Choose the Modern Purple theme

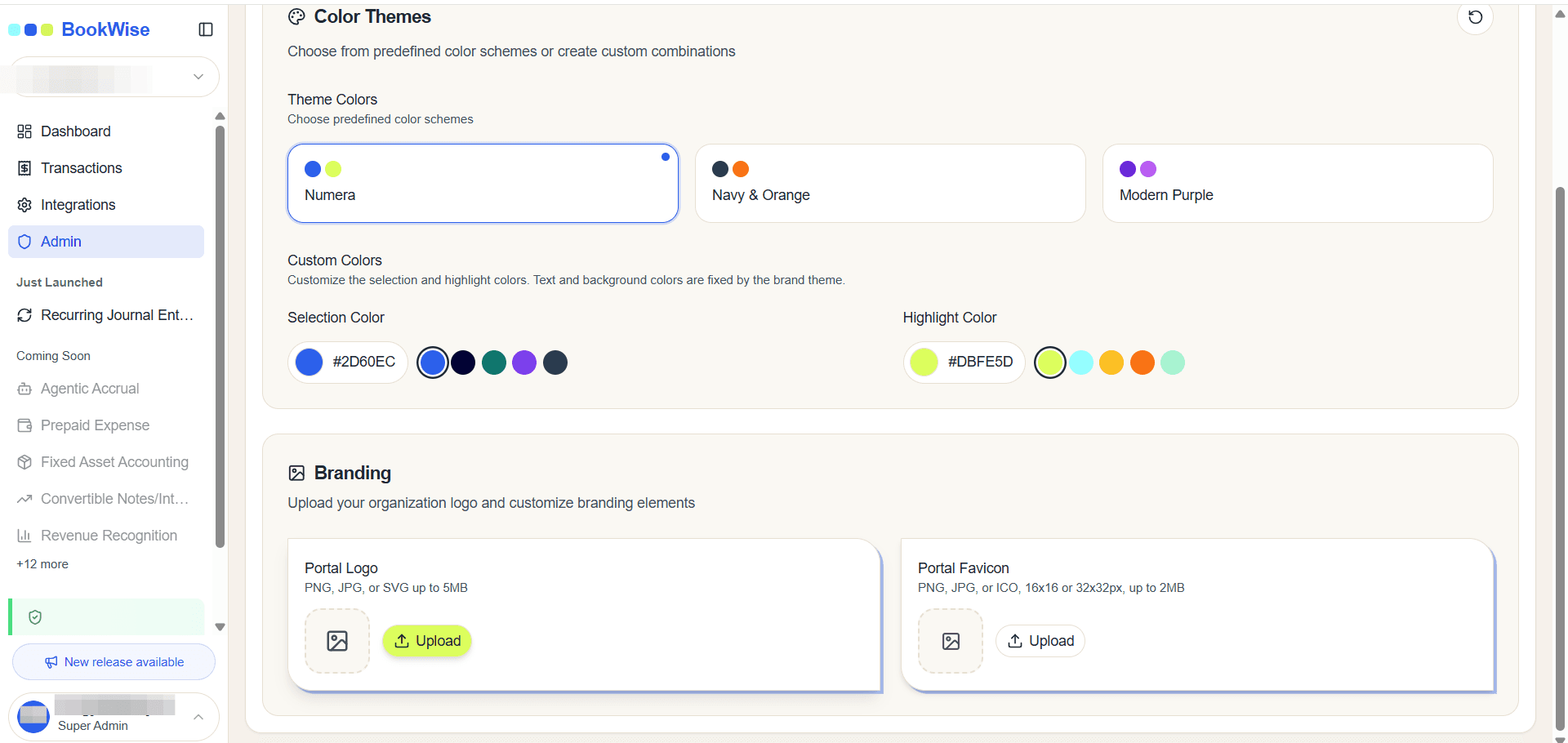[1298, 183]
